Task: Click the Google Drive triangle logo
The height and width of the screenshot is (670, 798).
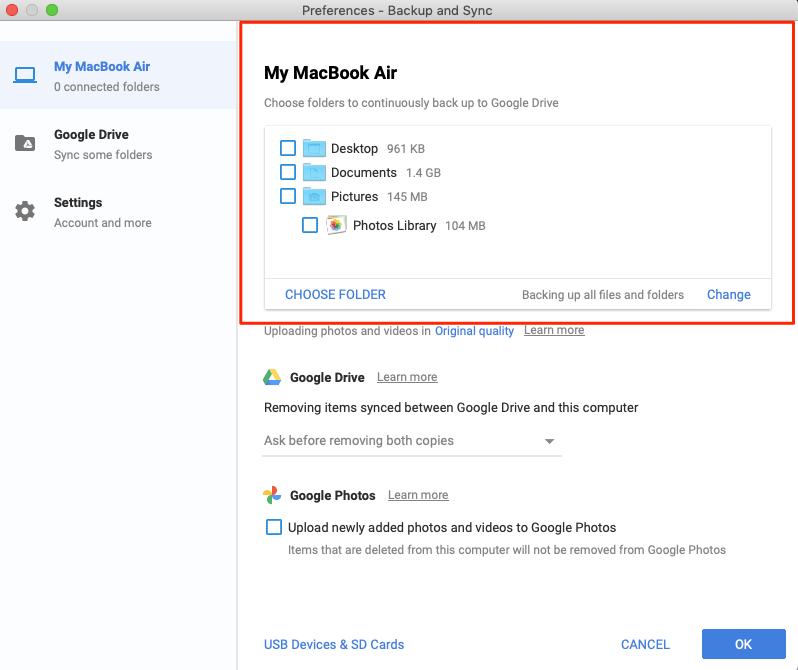Action: tap(272, 377)
